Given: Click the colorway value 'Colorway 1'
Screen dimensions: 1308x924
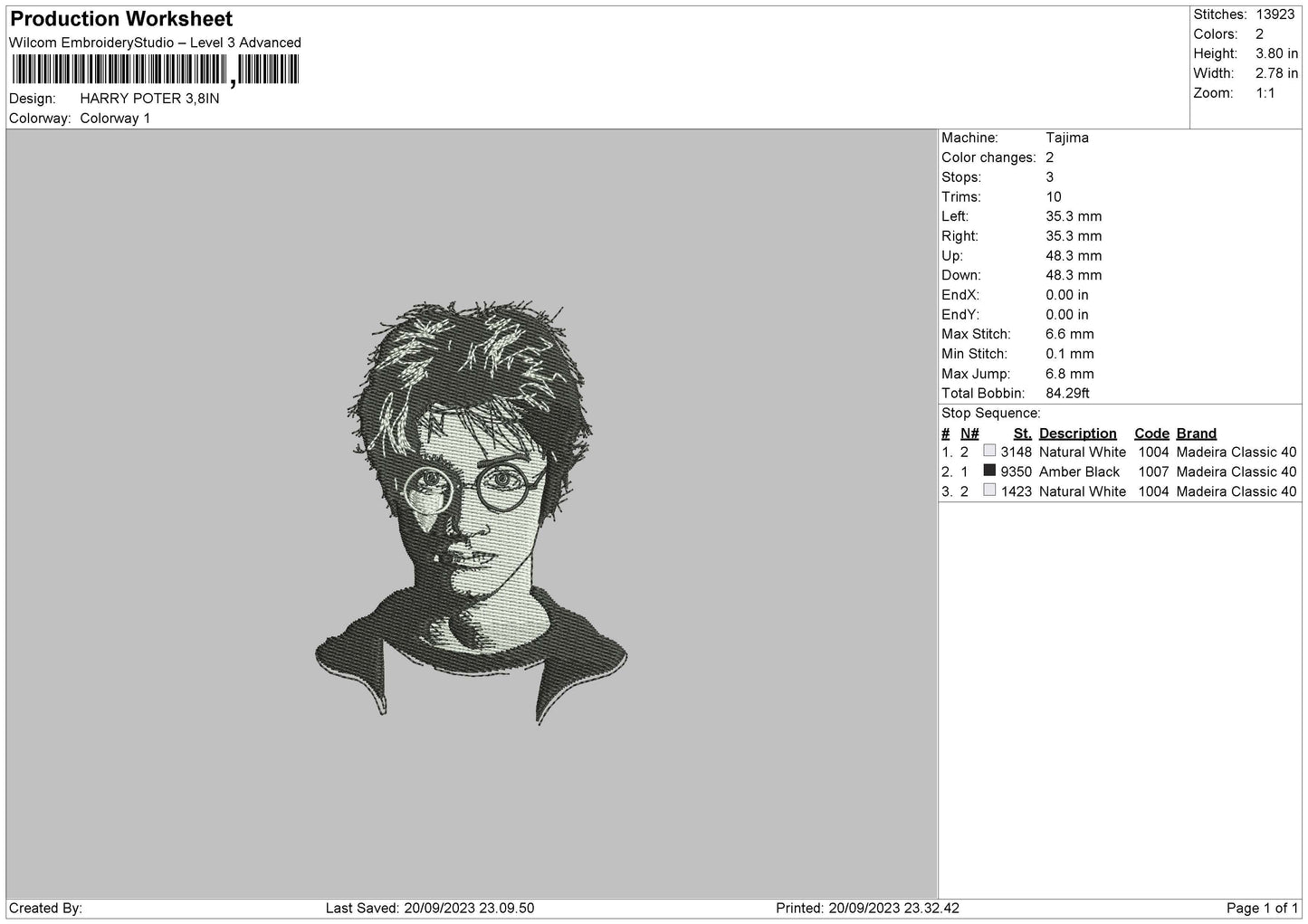Looking at the screenshot, I should [115, 119].
